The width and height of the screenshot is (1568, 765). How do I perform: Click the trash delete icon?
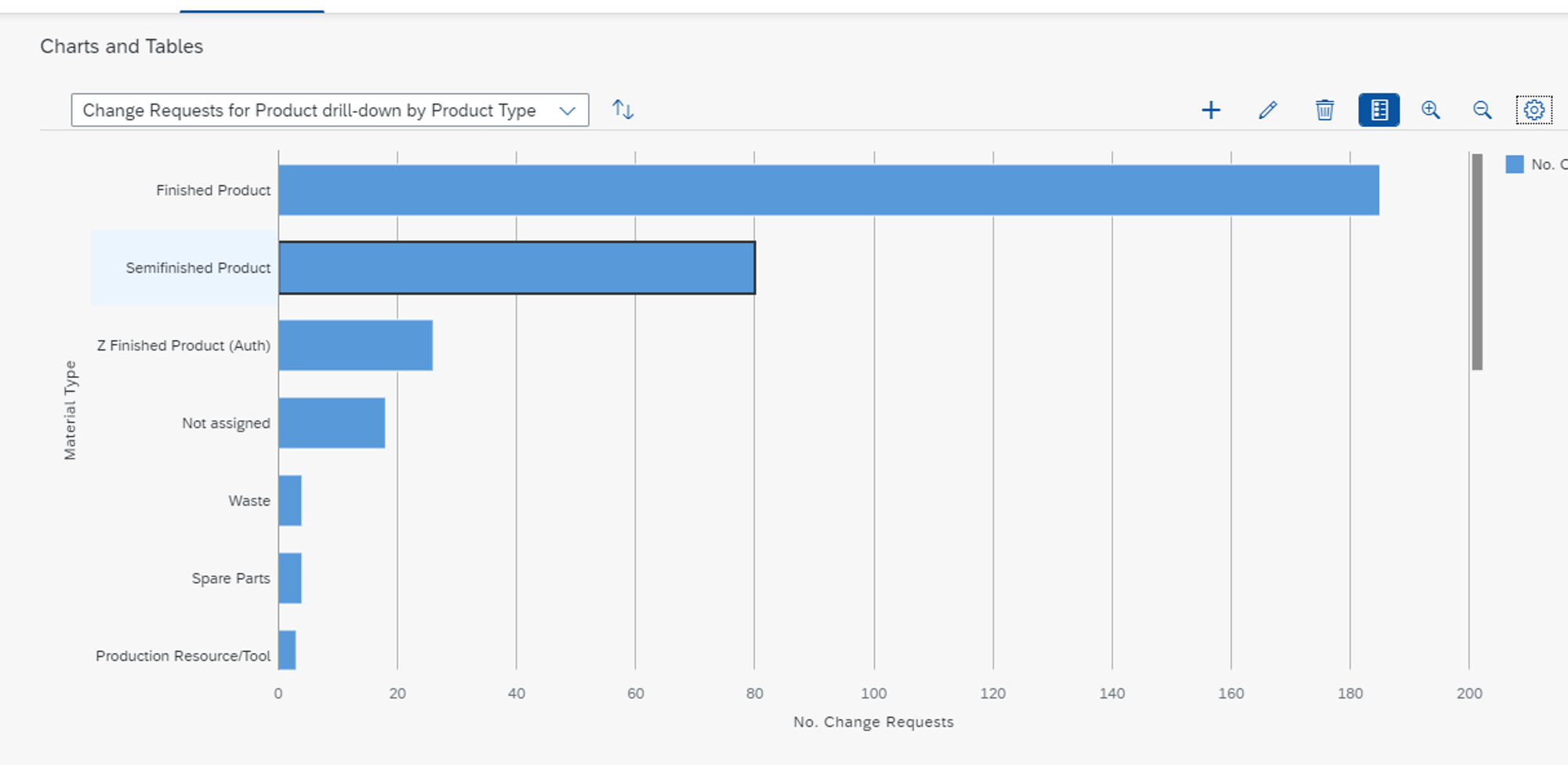click(1324, 111)
